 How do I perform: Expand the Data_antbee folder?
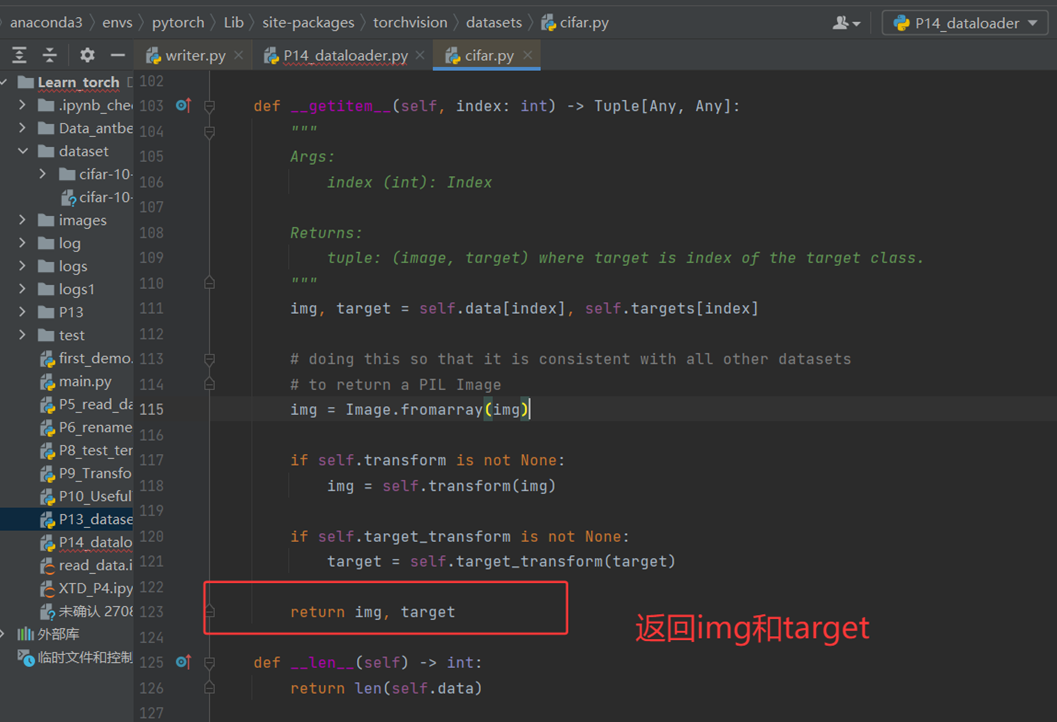(x=22, y=128)
